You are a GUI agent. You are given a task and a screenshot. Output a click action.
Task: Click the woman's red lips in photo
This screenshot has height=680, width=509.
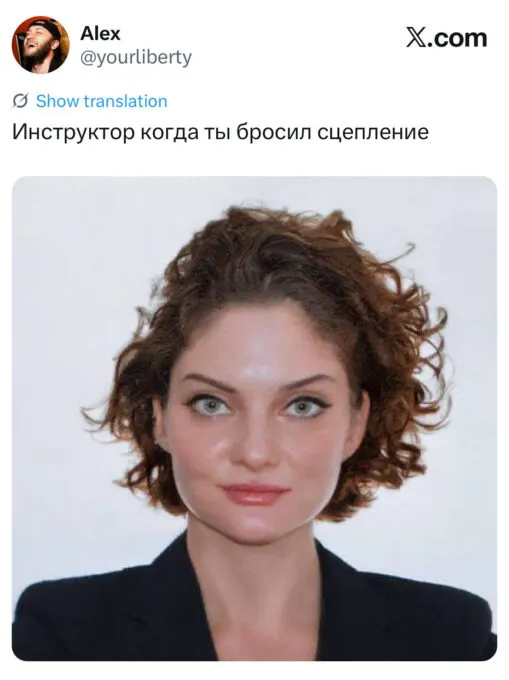(255, 494)
